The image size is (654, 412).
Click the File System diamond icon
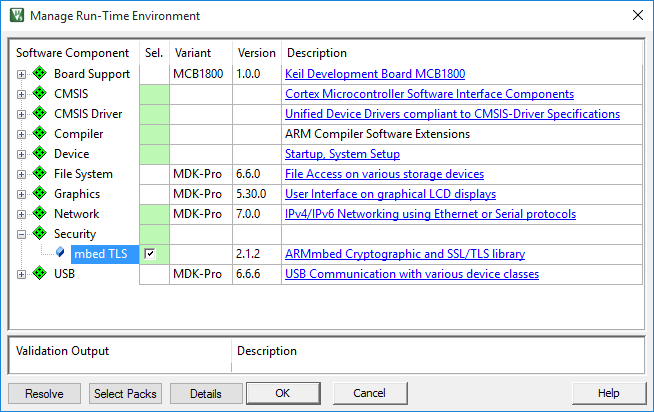point(40,174)
